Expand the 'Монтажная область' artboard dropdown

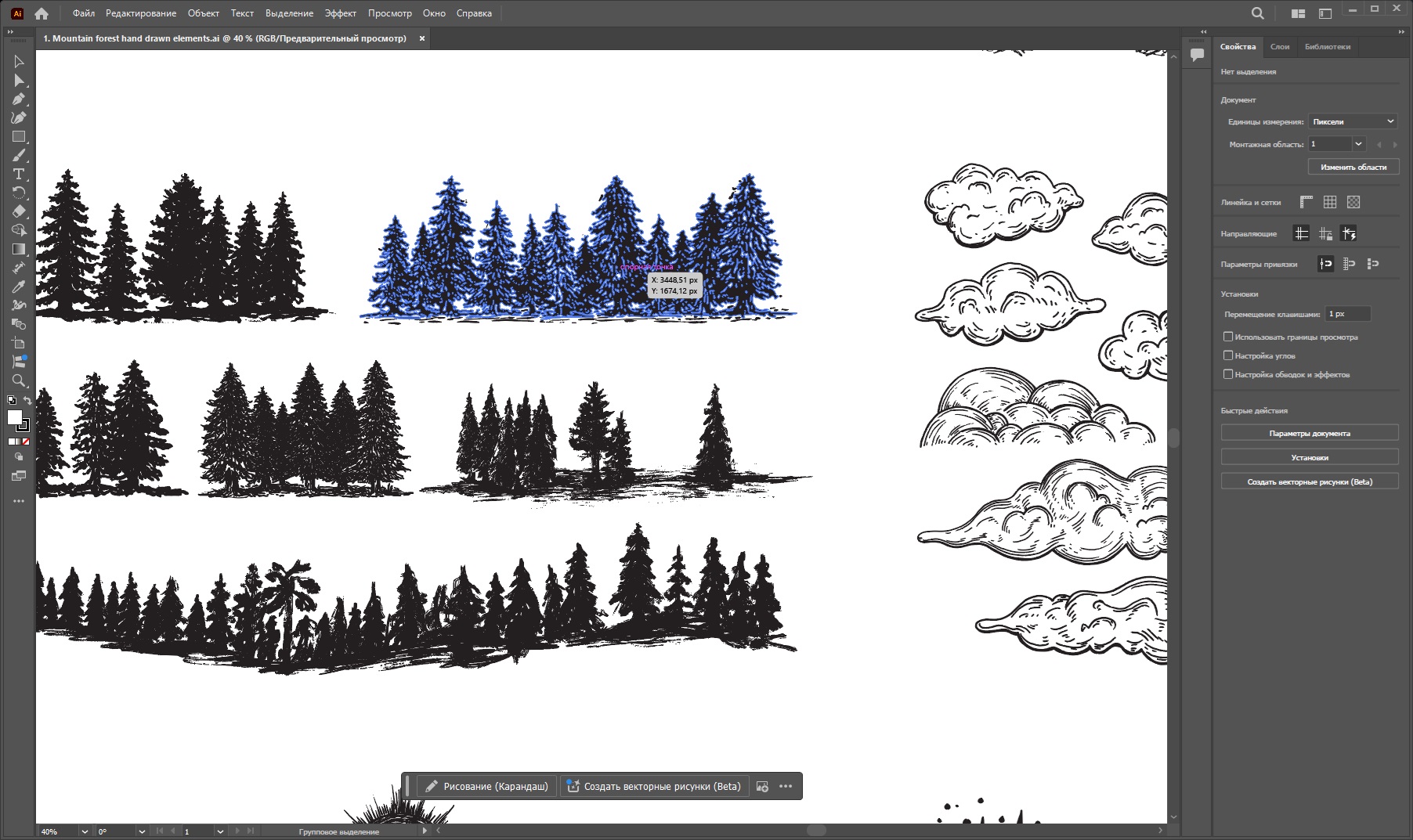click(1359, 144)
